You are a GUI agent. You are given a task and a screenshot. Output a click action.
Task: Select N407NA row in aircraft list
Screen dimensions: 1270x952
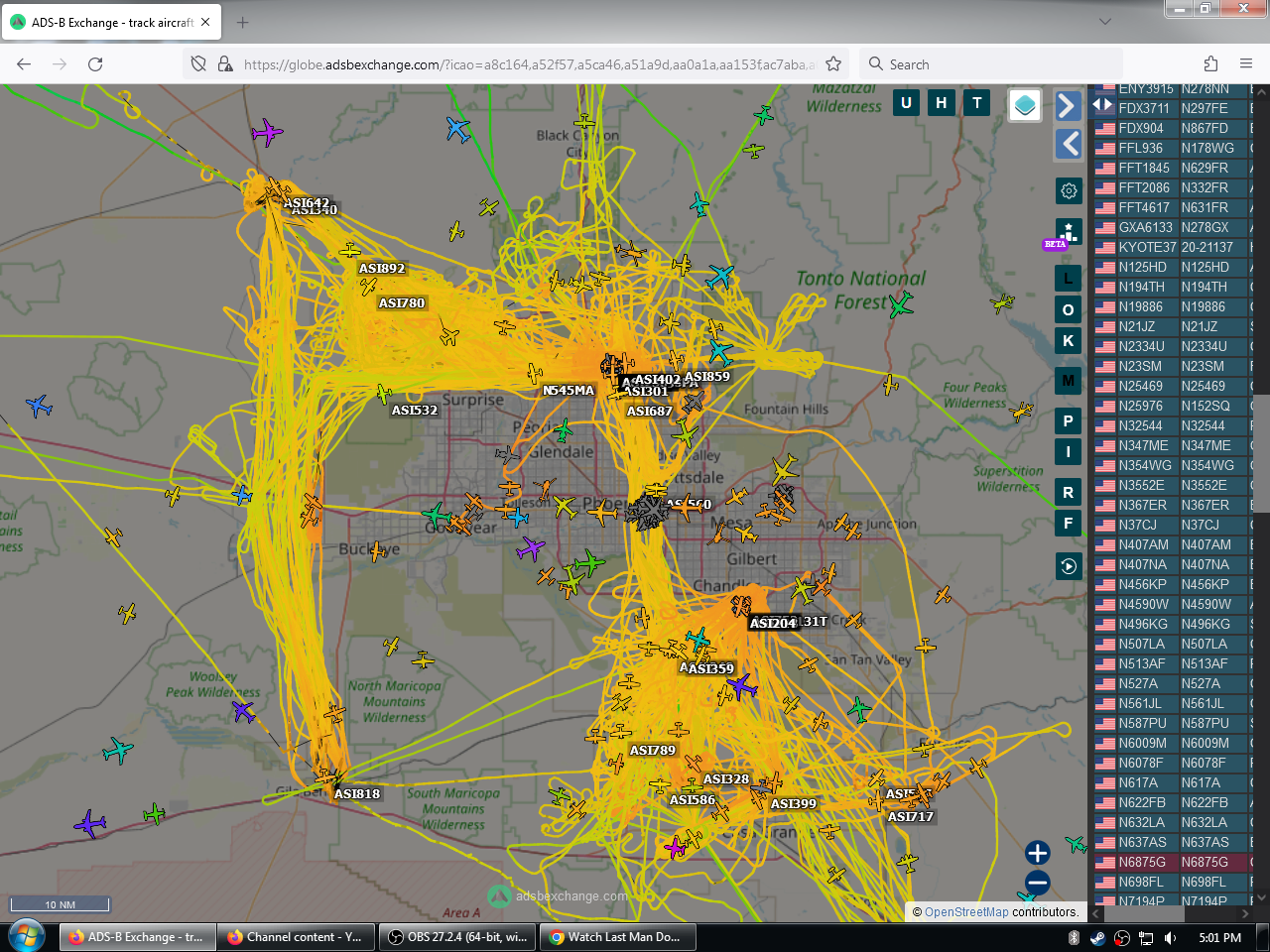pyautogui.click(x=1173, y=564)
